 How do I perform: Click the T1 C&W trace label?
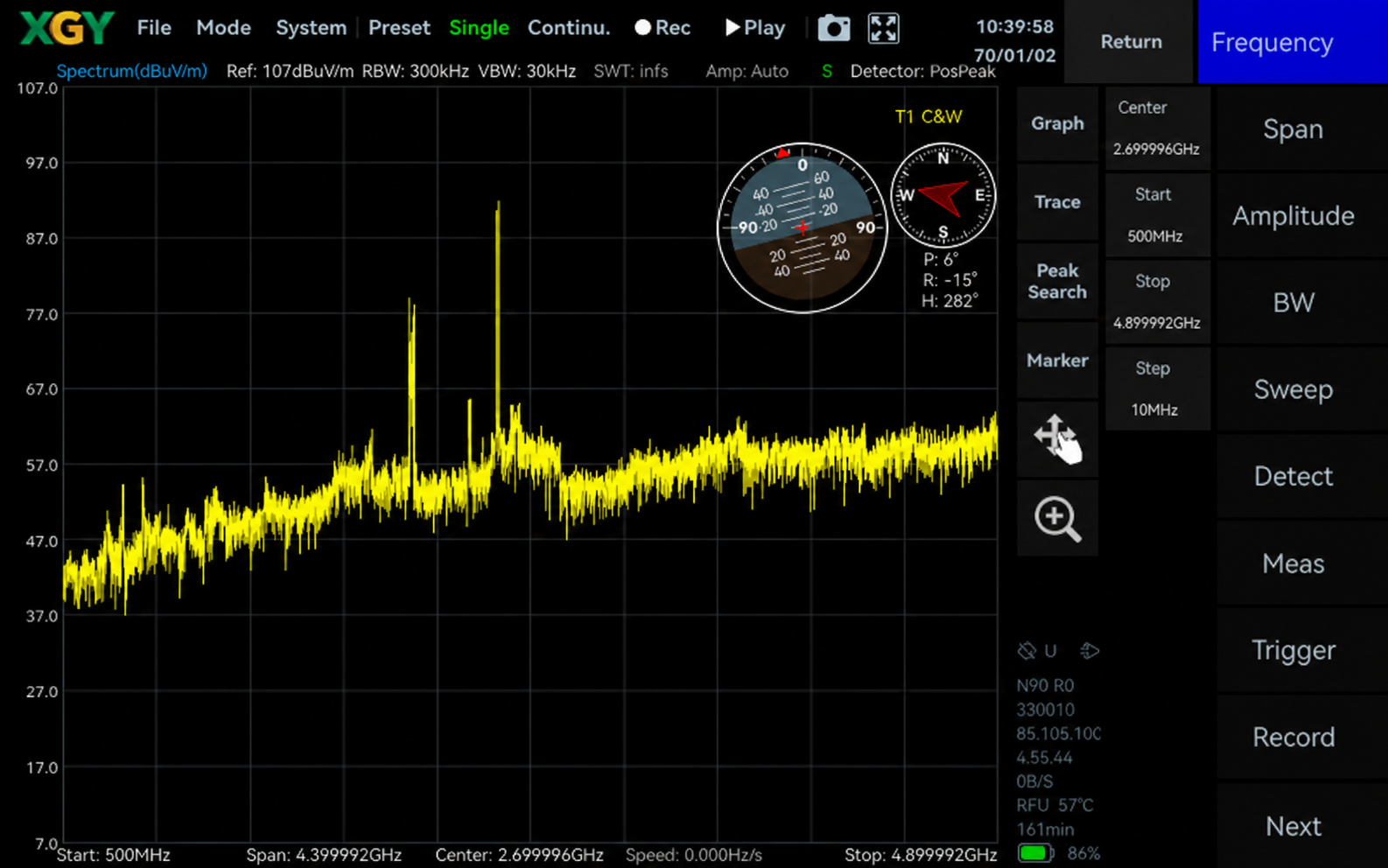coord(928,116)
